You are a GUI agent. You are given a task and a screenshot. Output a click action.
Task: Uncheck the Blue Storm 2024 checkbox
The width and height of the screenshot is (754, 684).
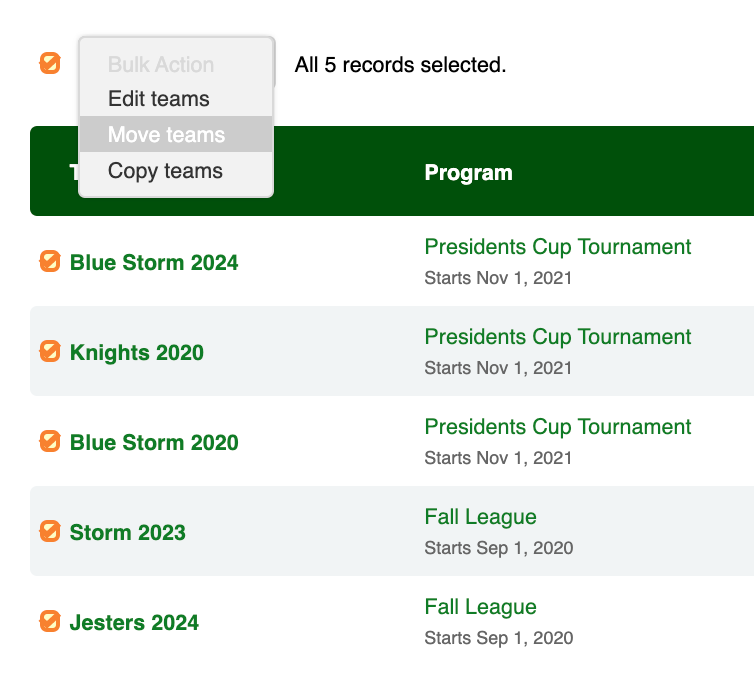tap(50, 261)
